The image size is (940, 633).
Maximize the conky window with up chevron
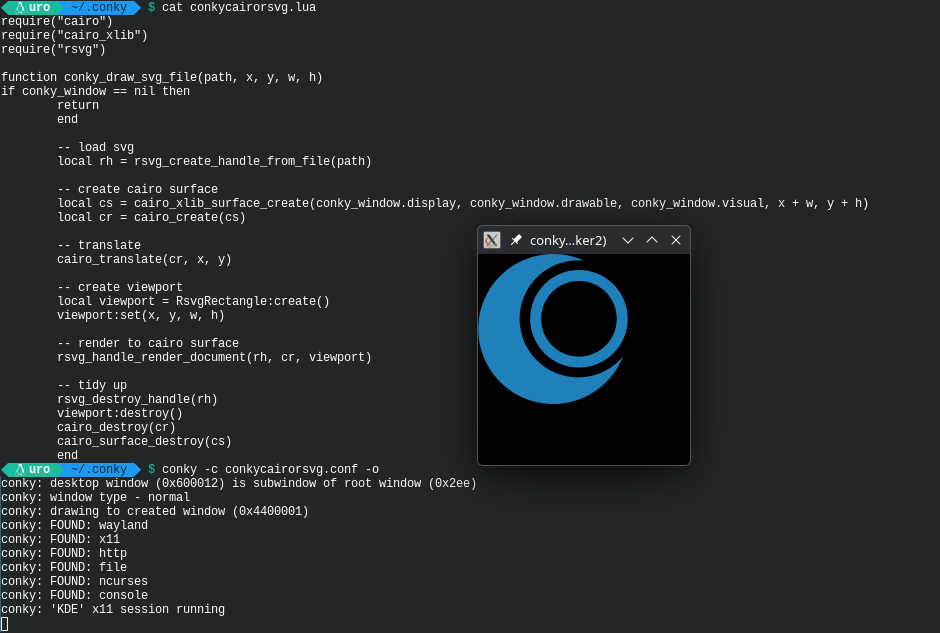652,240
